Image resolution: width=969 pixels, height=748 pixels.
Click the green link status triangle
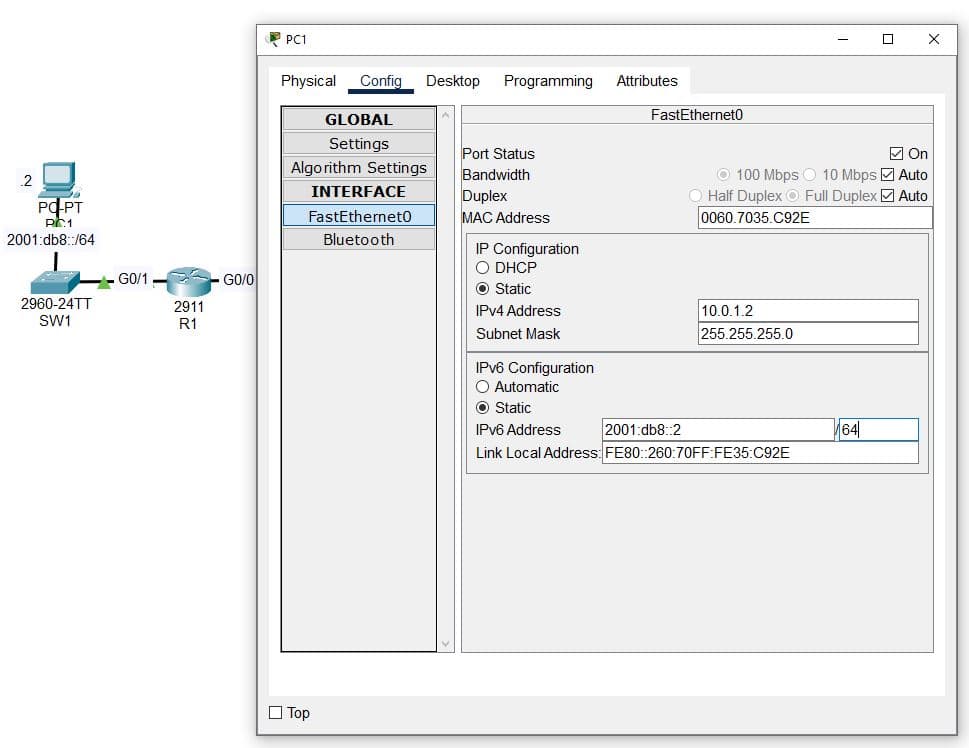click(104, 282)
